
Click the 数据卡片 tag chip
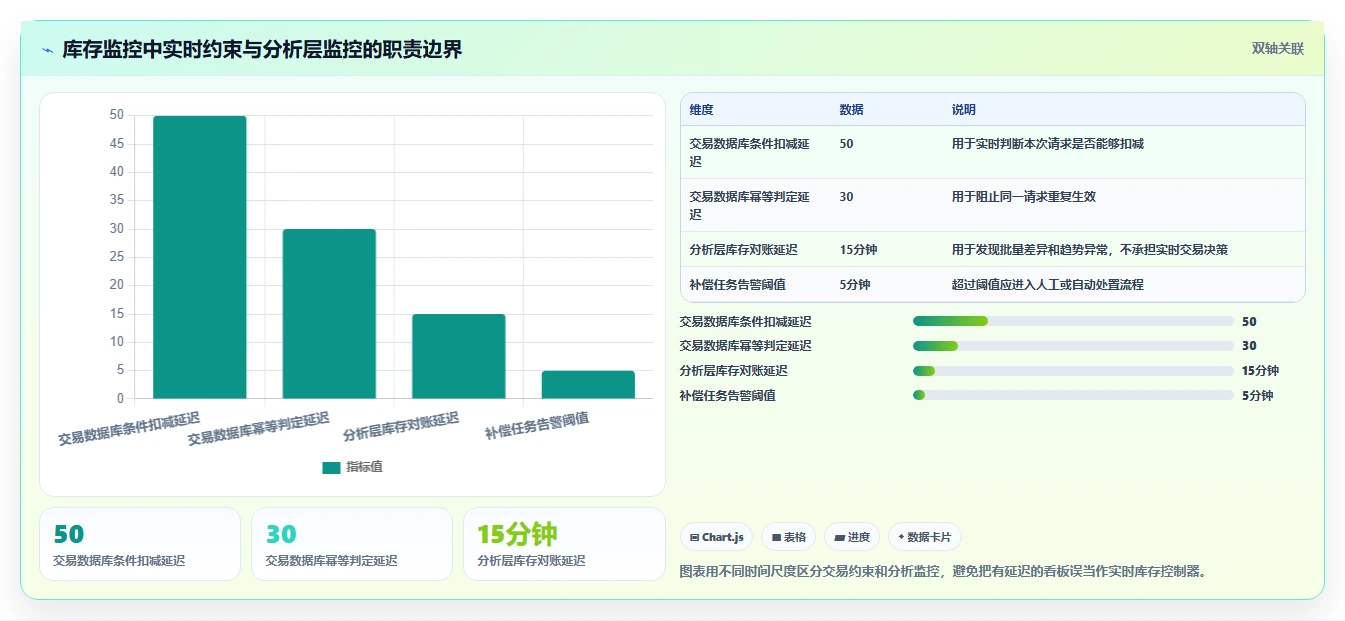tap(925, 537)
